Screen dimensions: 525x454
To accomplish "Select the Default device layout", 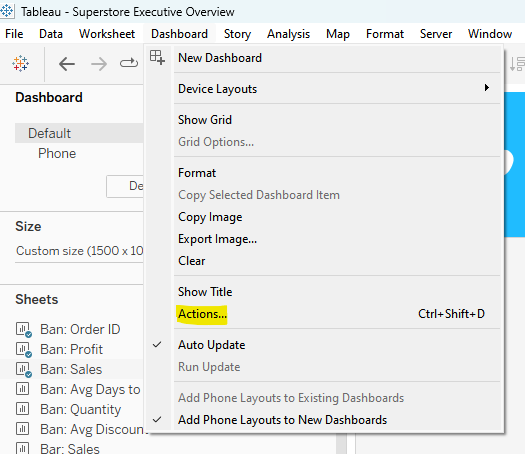I will pos(79,133).
